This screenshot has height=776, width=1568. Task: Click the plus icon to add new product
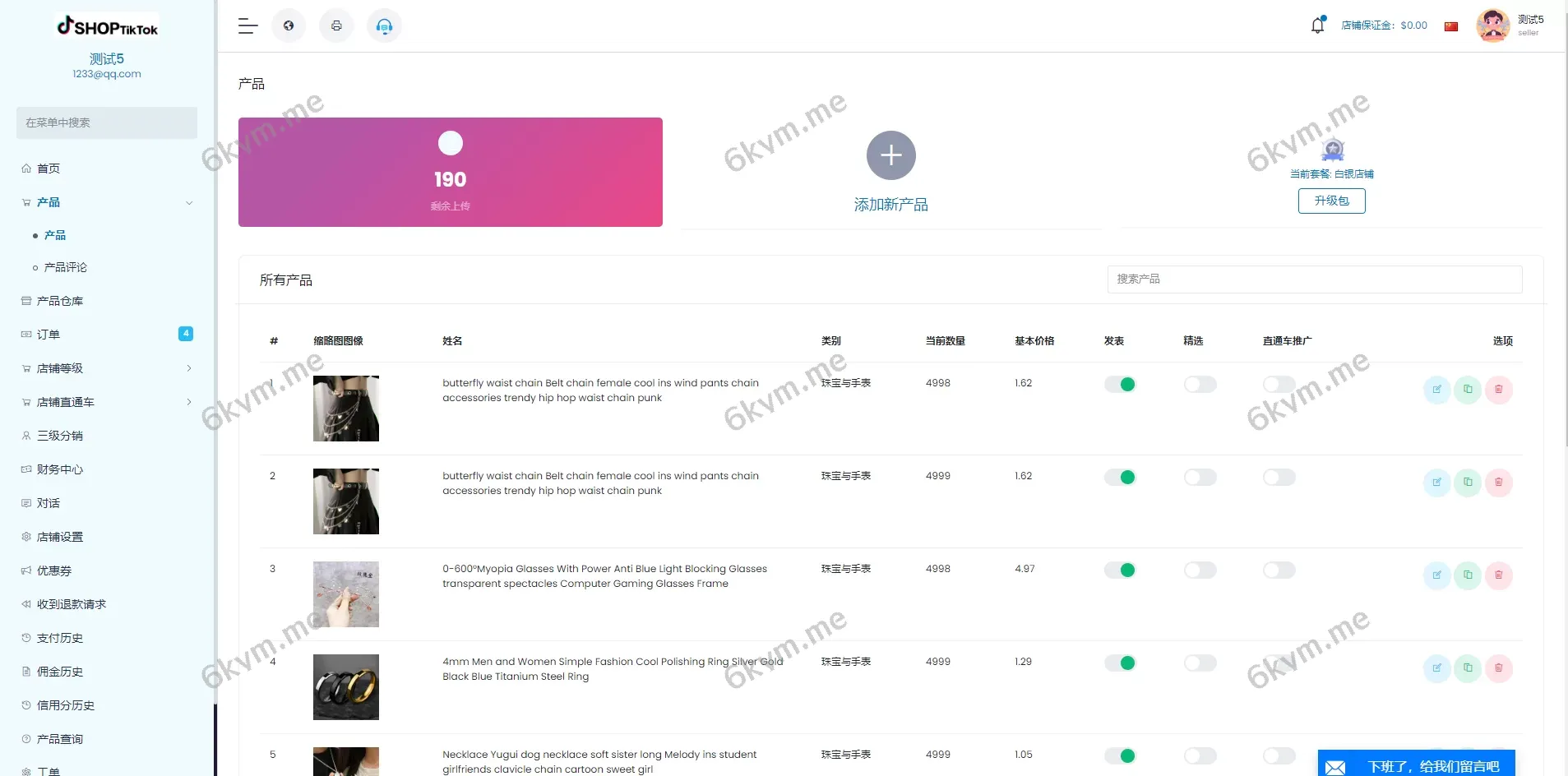[x=890, y=155]
